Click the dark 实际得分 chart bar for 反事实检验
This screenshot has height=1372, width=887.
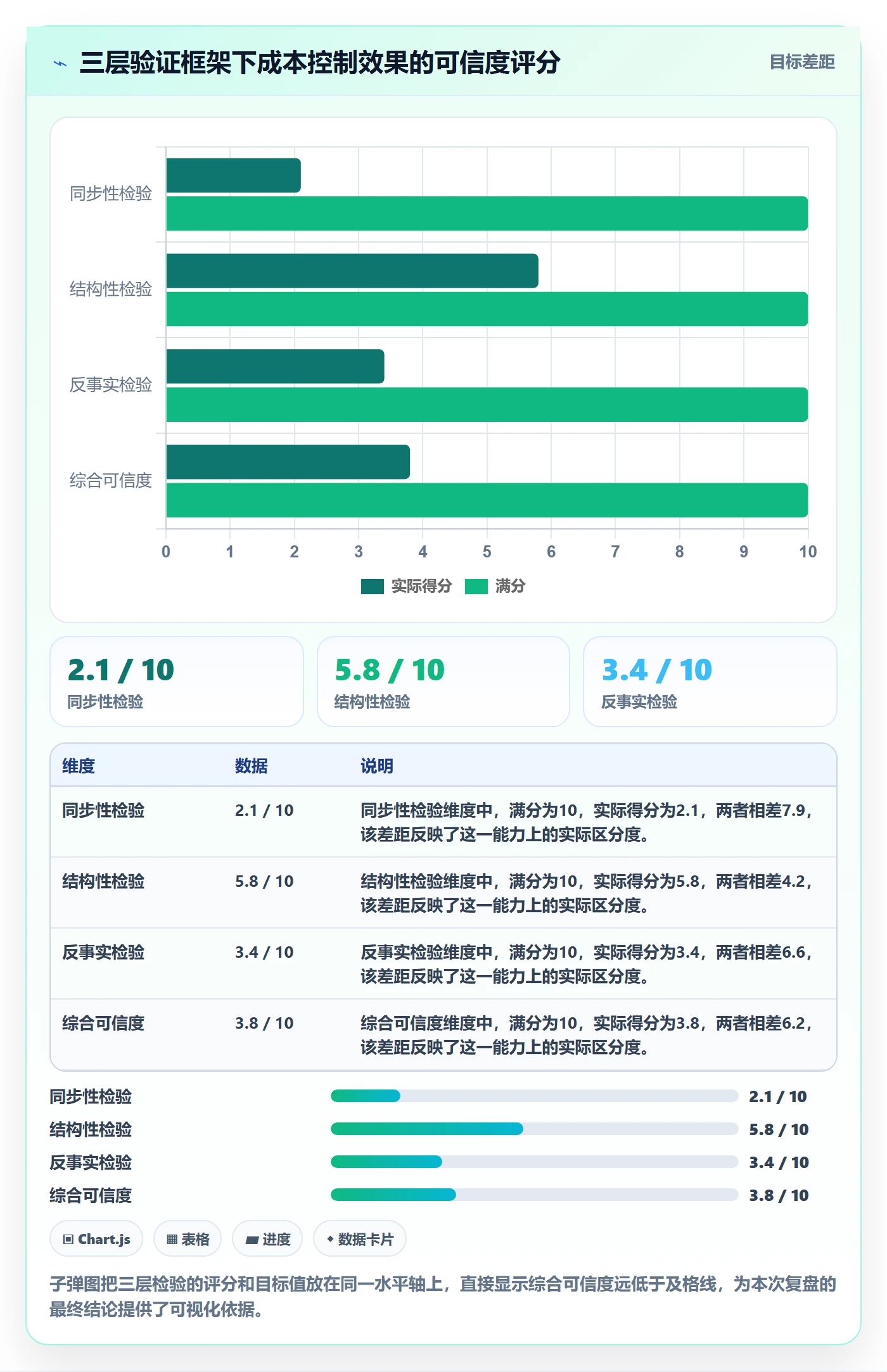pos(275,366)
